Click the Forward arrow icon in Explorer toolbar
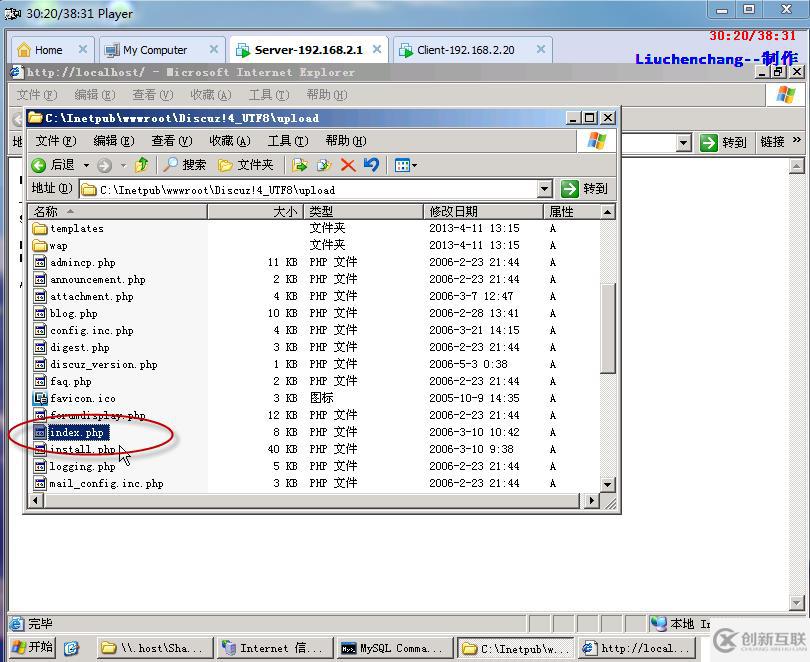Viewport: 810px width, 662px height. [x=104, y=165]
